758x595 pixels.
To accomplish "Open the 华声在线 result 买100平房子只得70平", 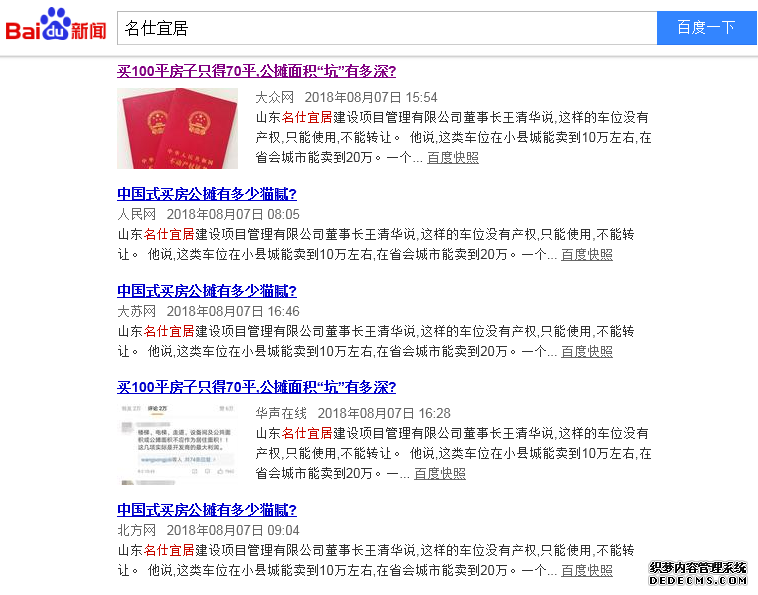I will (x=256, y=387).
